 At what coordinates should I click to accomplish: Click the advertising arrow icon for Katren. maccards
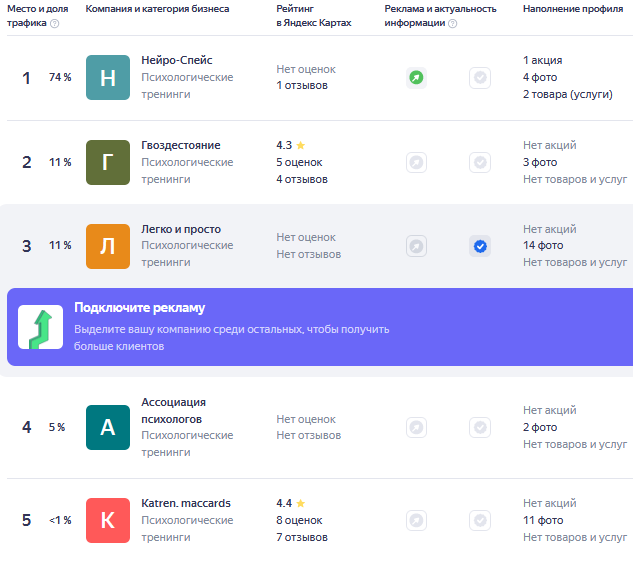coord(416,521)
